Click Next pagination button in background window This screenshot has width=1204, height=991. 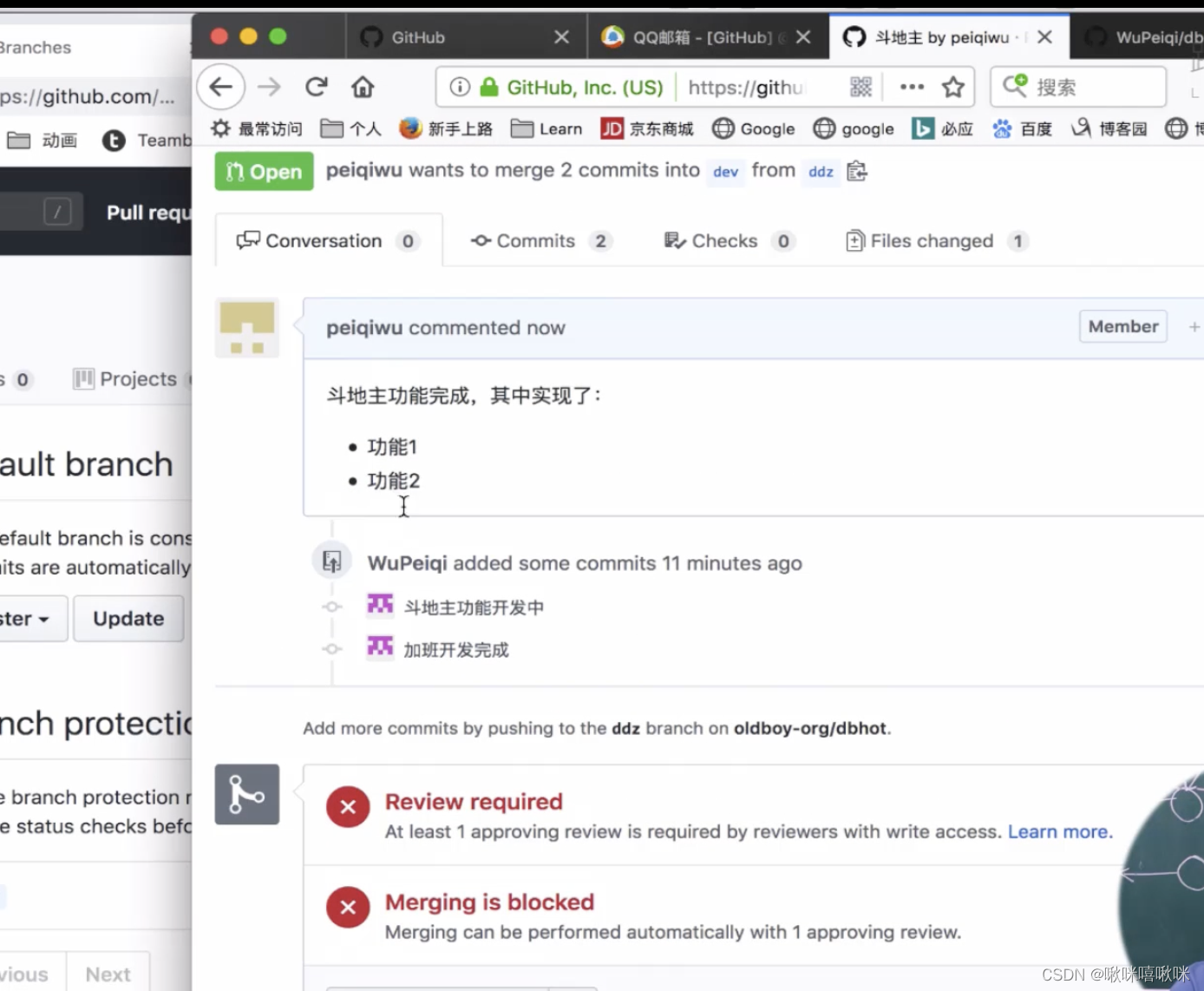click(108, 974)
